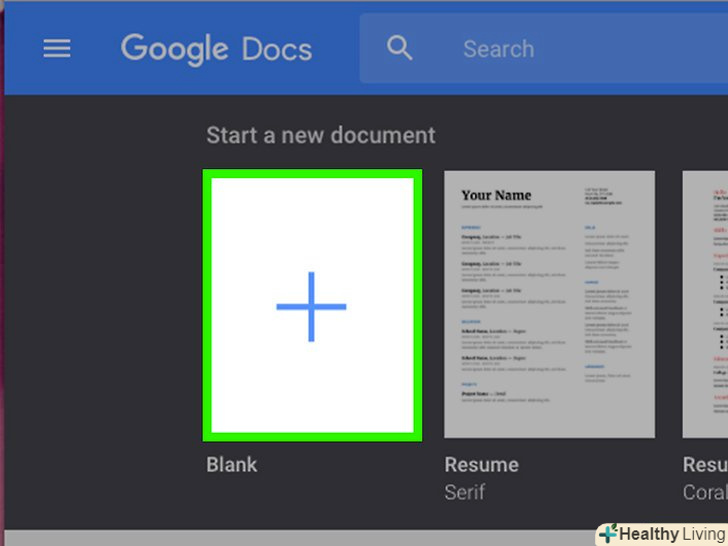The image size is (728, 546).
Task: Focus the Search input field
Action: pos(544,48)
